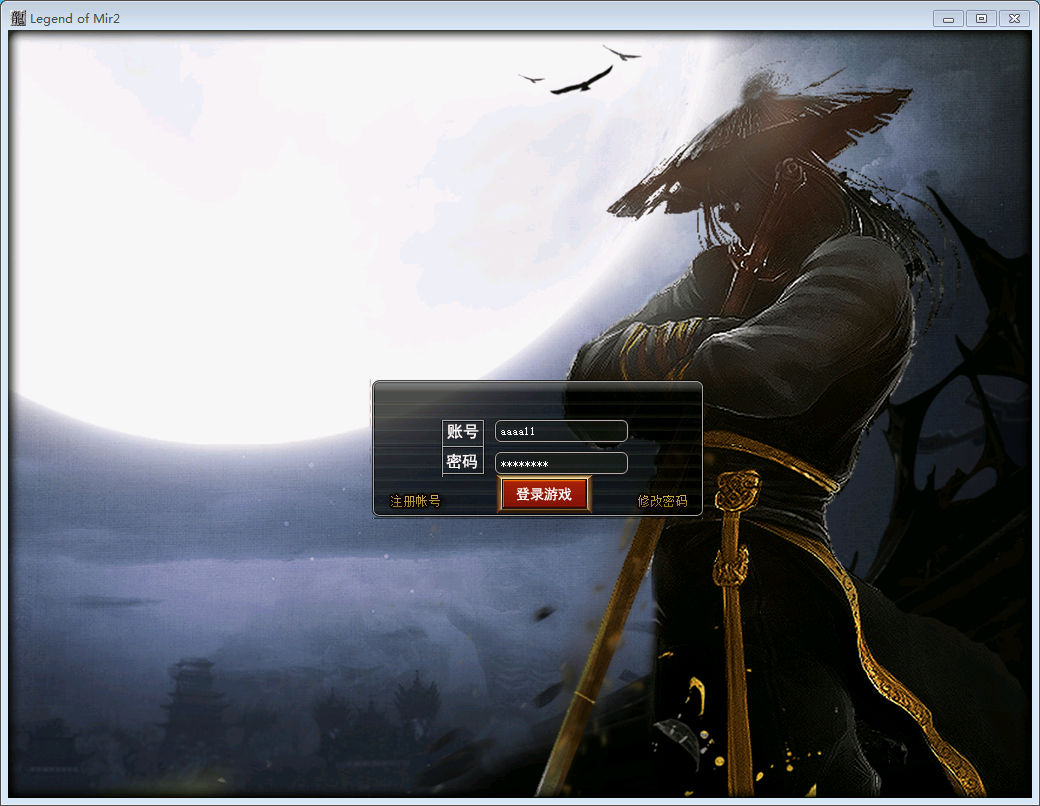
Task: Click the pagoda tower silhouette in the mist
Action: coord(195,700)
